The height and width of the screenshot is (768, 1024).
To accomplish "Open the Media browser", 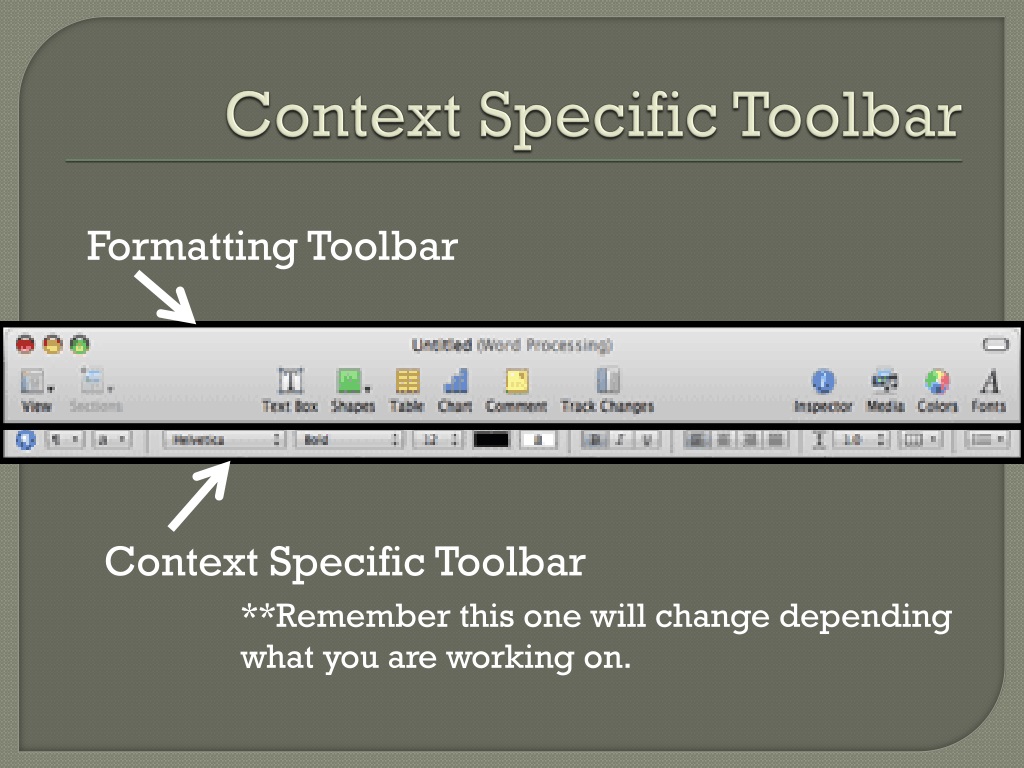I will 885,390.
